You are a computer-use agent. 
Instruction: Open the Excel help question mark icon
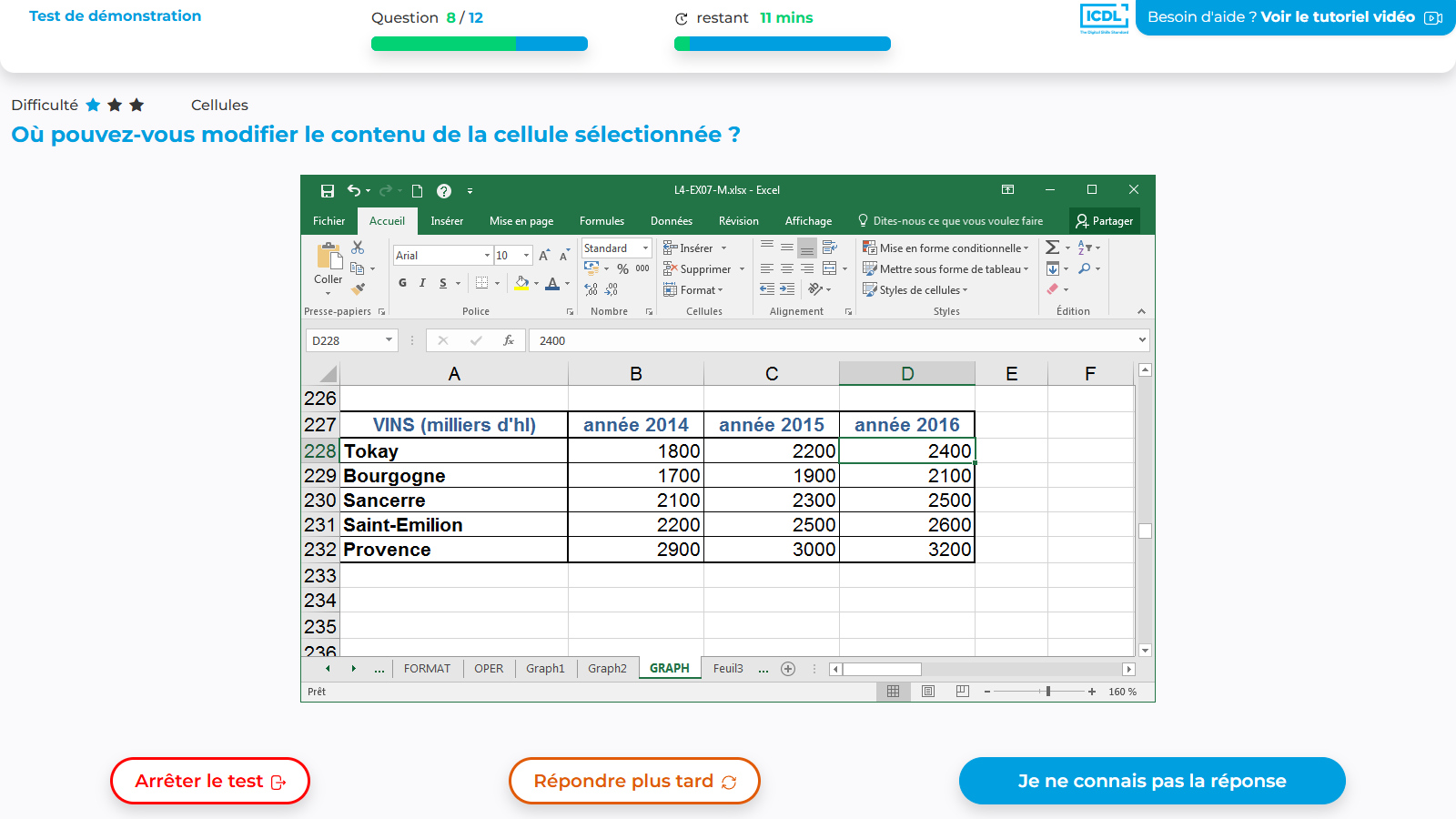coord(444,191)
